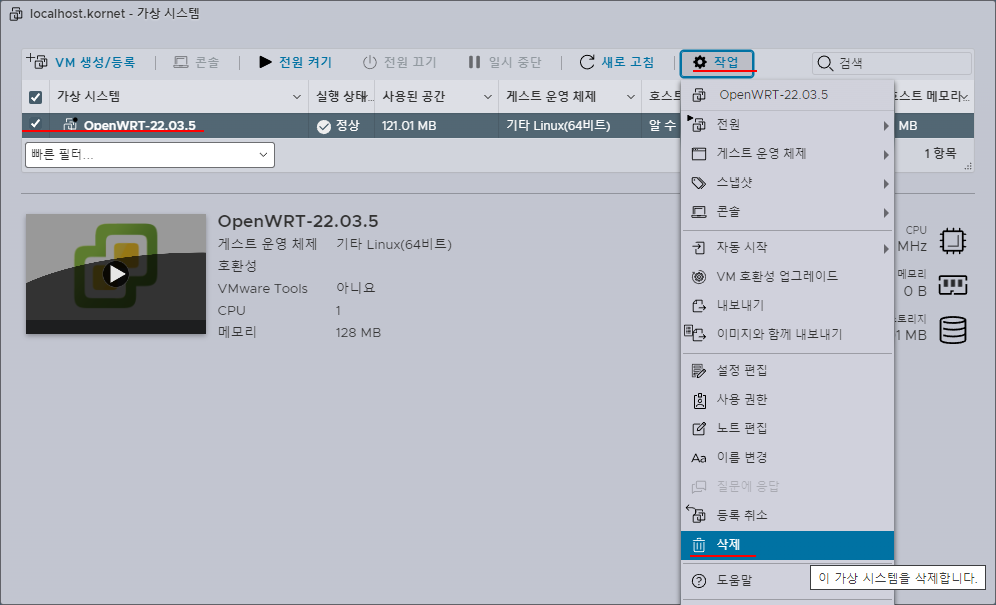
Task: Expand the 자동 시작 submenu
Action: pos(787,247)
